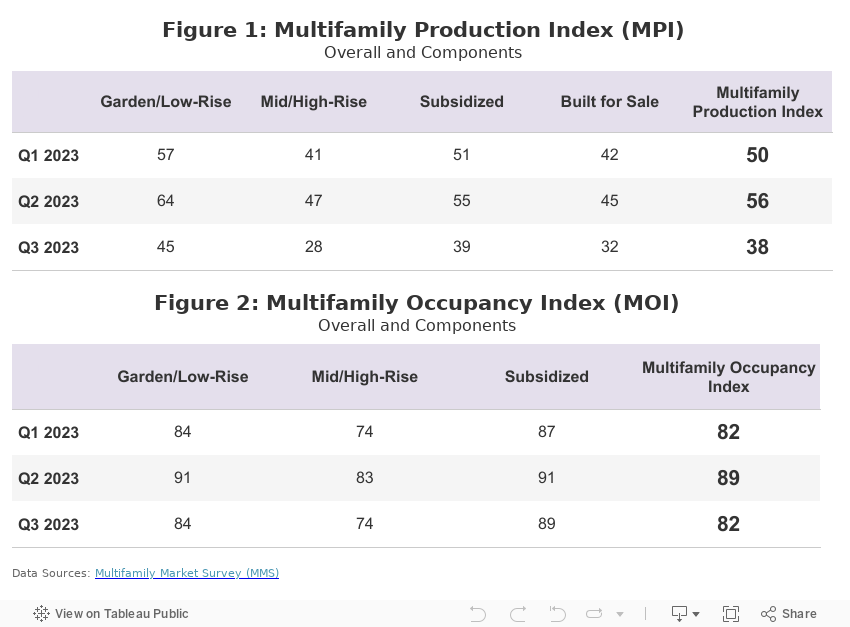850x627 pixels.
Task: Open the Download menu icon
Action: [x=685, y=614]
